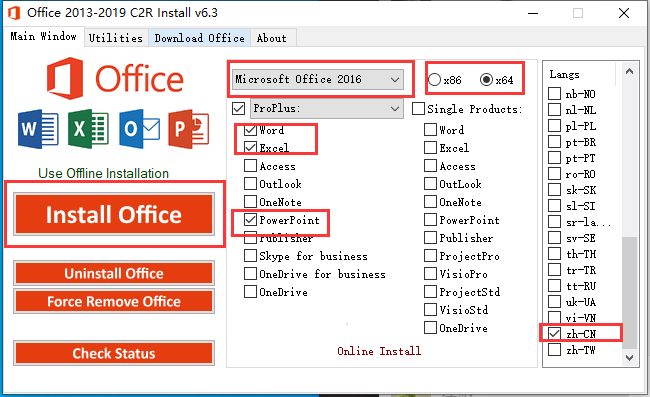Viewport: 650px width, 397px height.
Task: Click the orange PowerPoint app icon
Action: [x=189, y=129]
